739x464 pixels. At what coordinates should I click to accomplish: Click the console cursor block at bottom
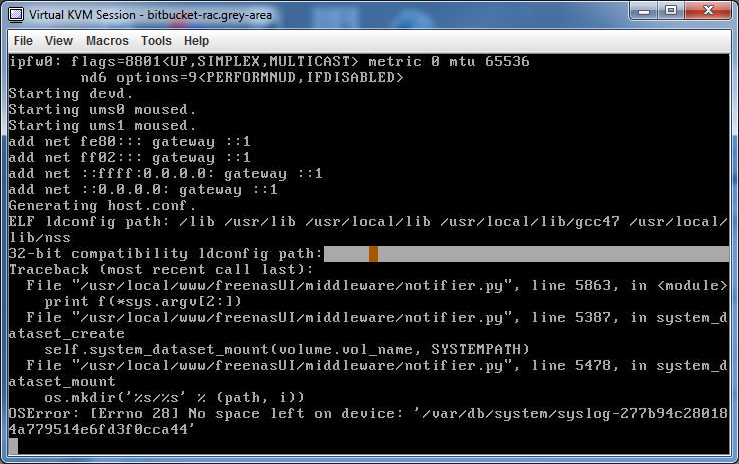tap(13, 446)
